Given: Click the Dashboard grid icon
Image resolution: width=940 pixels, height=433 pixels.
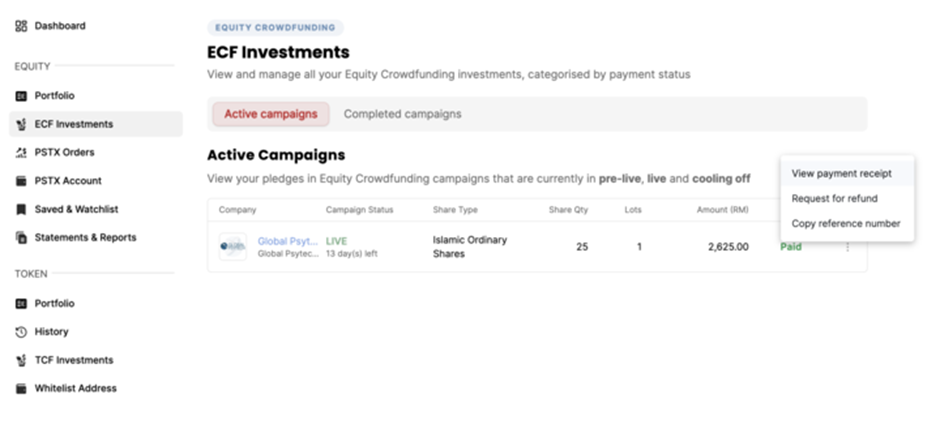Looking at the screenshot, I should coord(21,26).
